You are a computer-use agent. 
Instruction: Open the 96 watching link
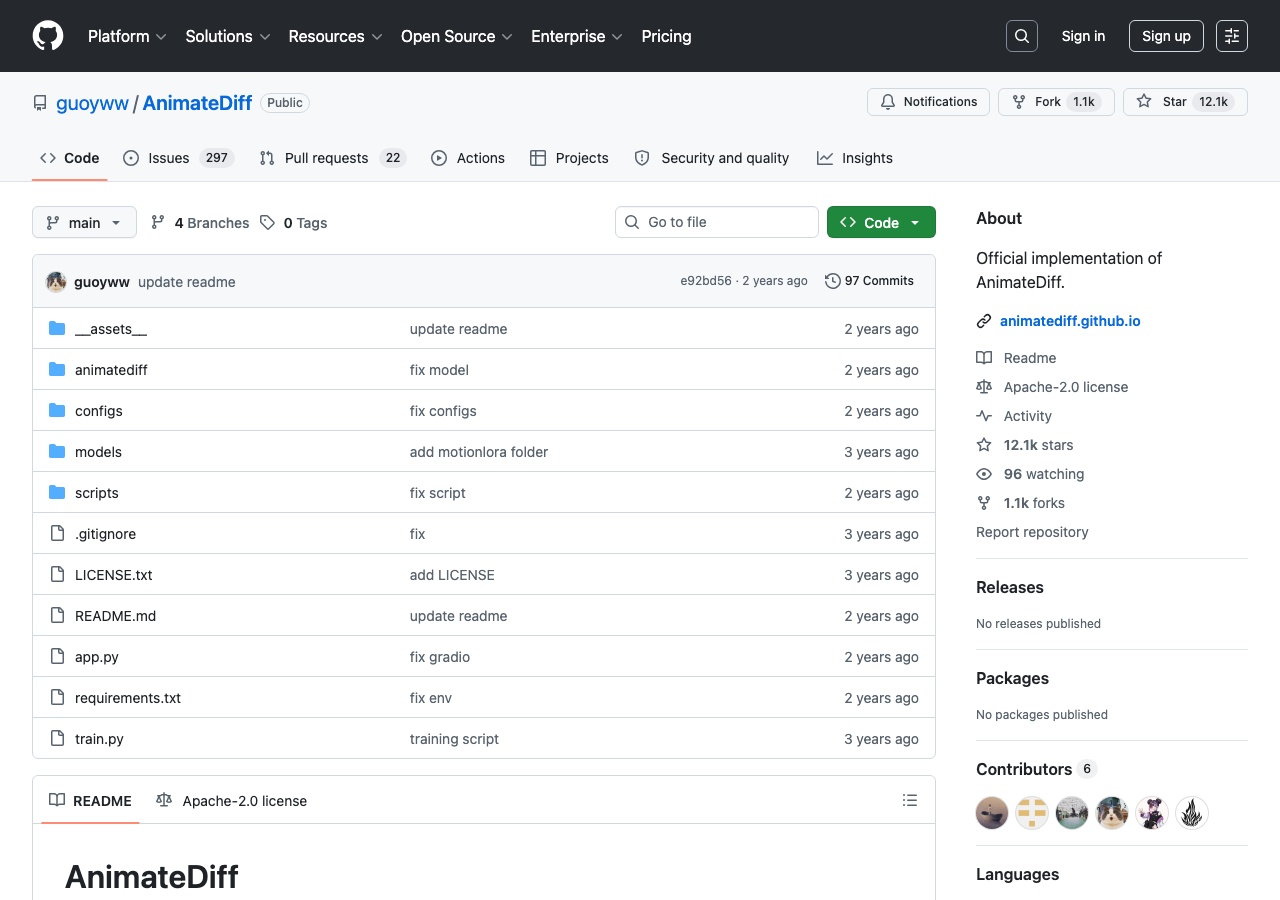[x=1044, y=474]
